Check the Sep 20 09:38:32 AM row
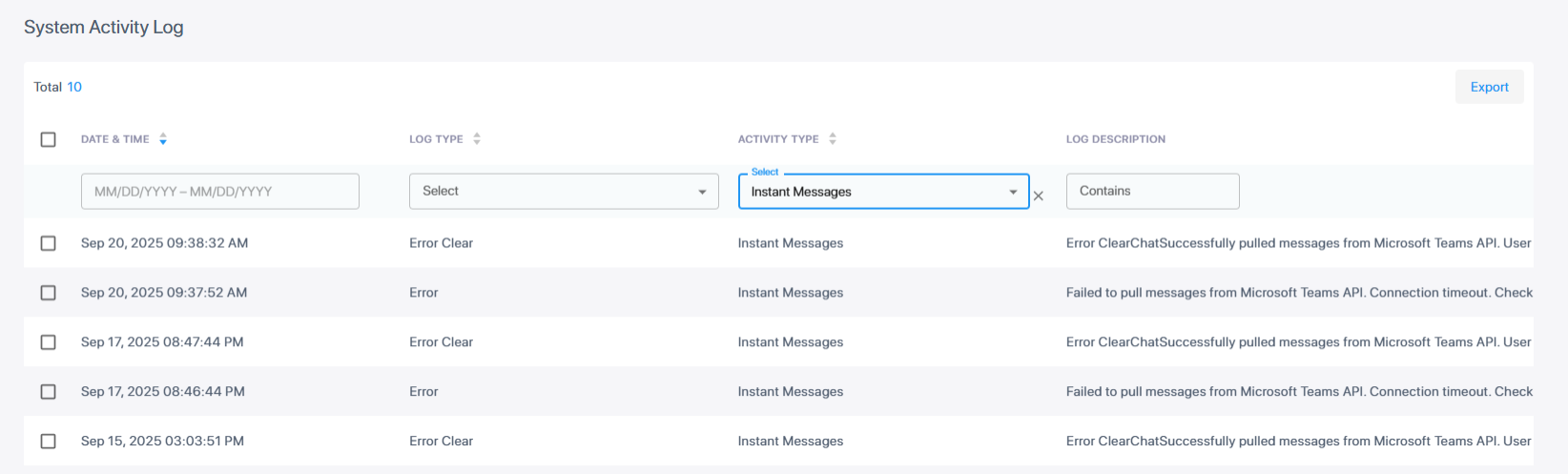The image size is (1568, 474). [49, 243]
